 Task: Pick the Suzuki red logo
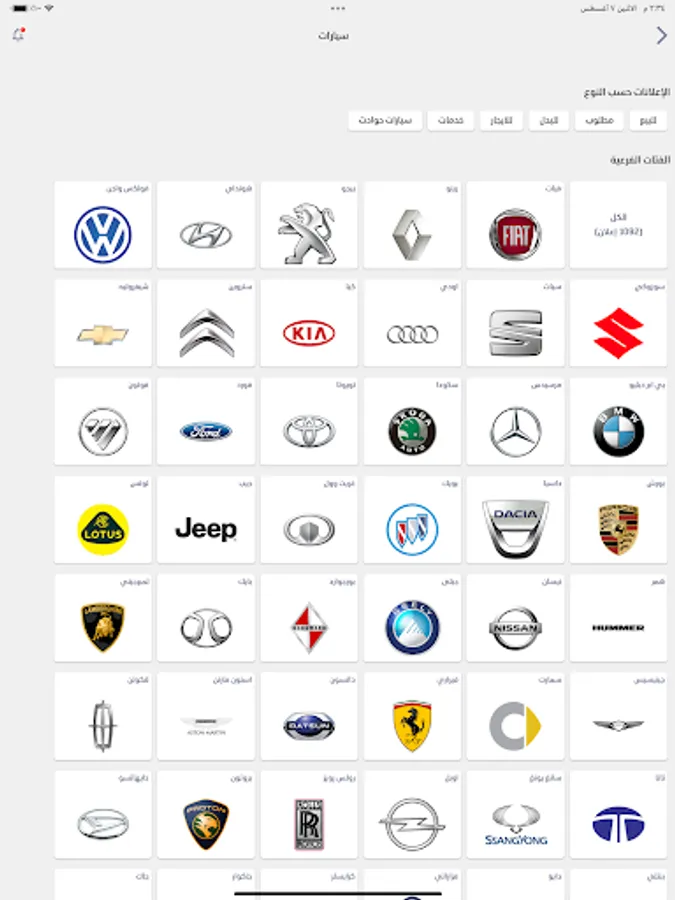[618, 333]
